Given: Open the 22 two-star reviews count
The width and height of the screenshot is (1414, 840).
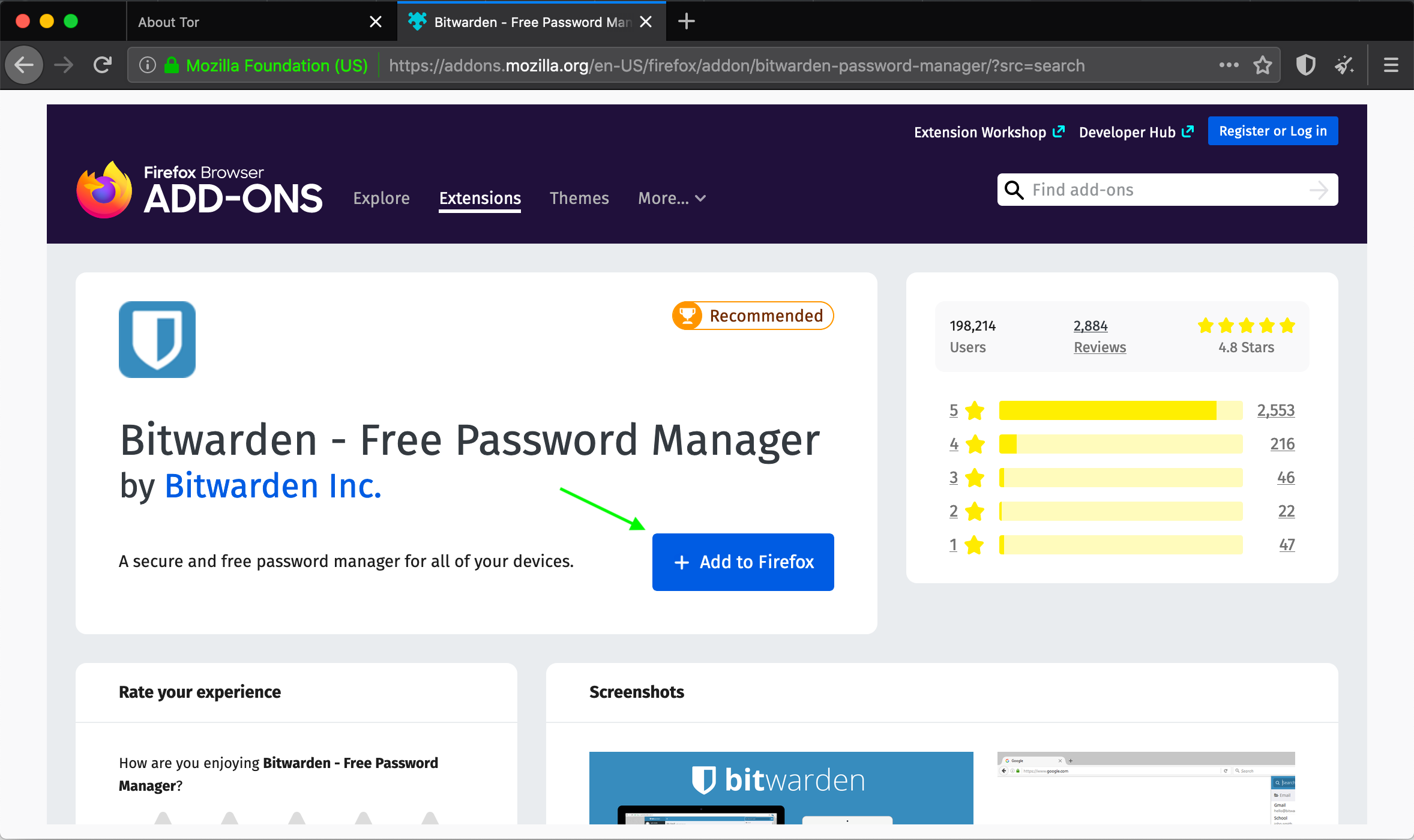Looking at the screenshot, I should (x=1286, y=511).
